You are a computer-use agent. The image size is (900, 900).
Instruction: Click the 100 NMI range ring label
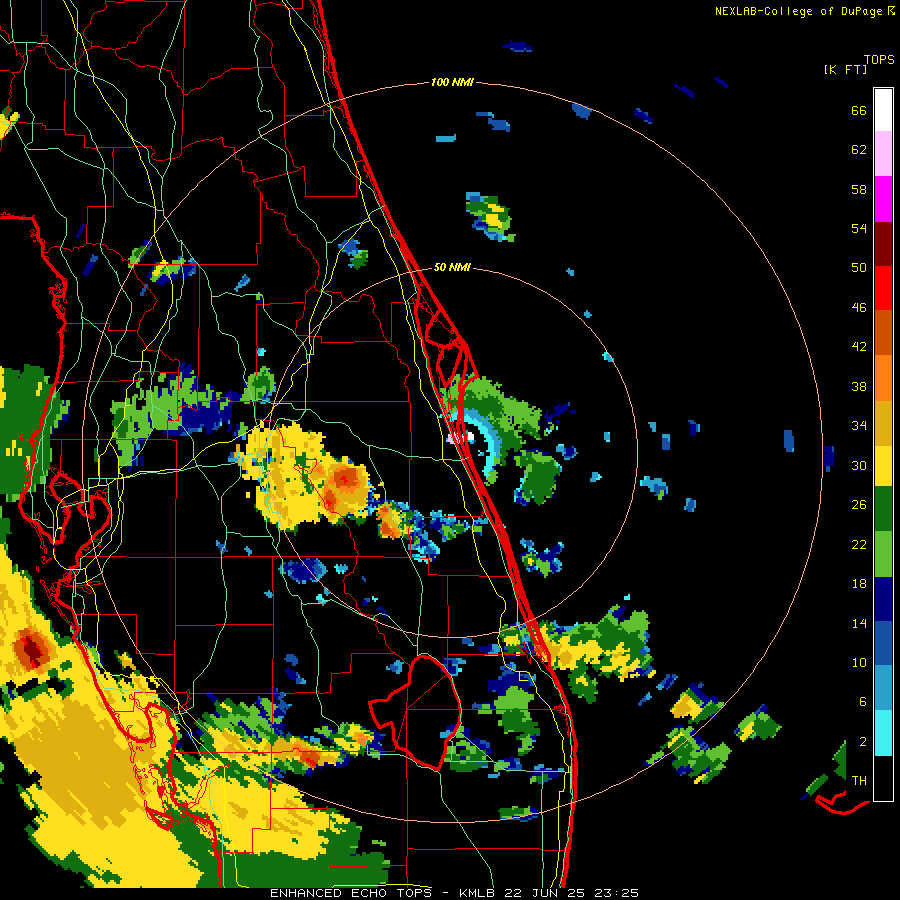click(x=452, y=83)
